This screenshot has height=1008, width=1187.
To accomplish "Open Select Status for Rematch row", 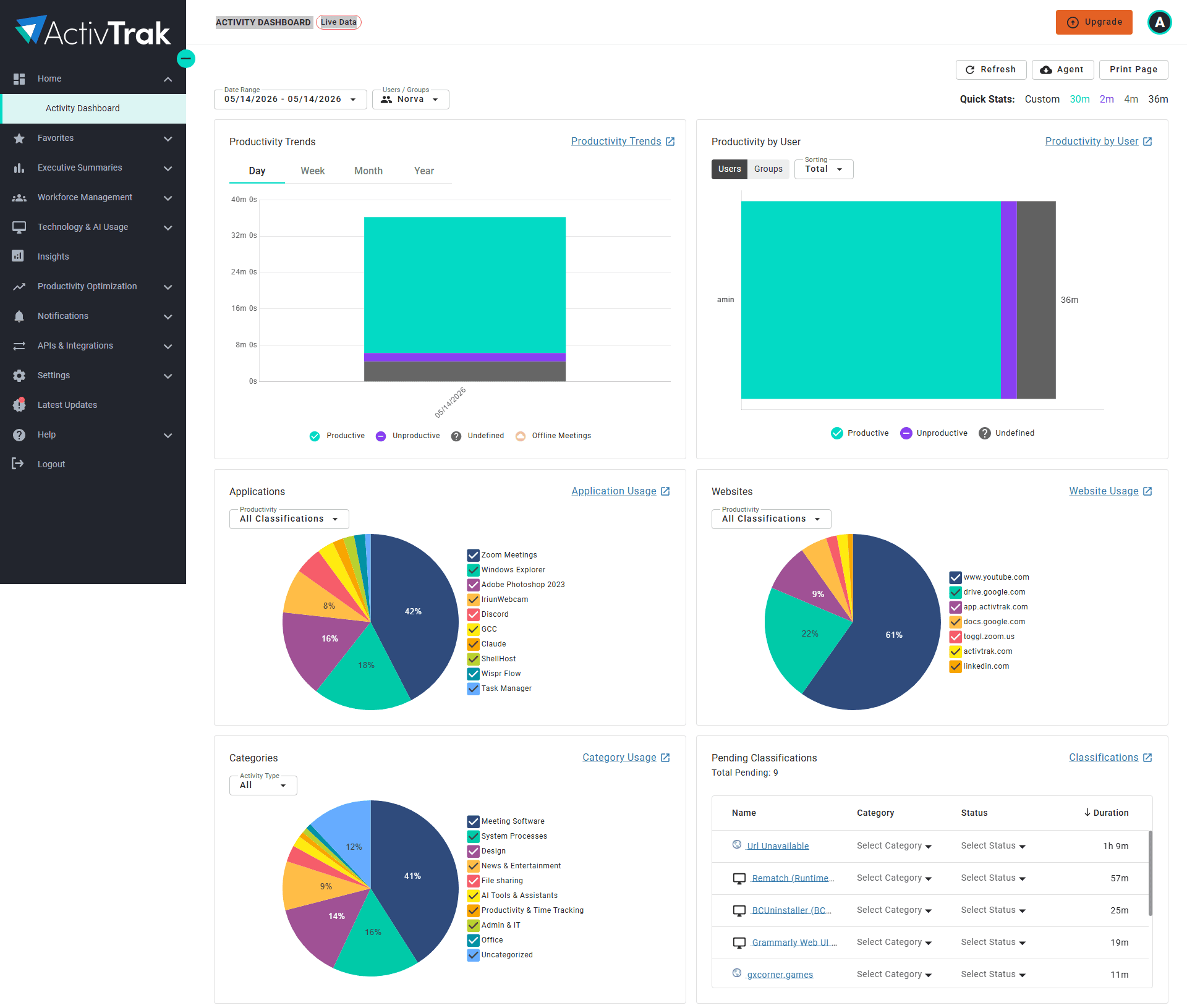I will [993, 878].
